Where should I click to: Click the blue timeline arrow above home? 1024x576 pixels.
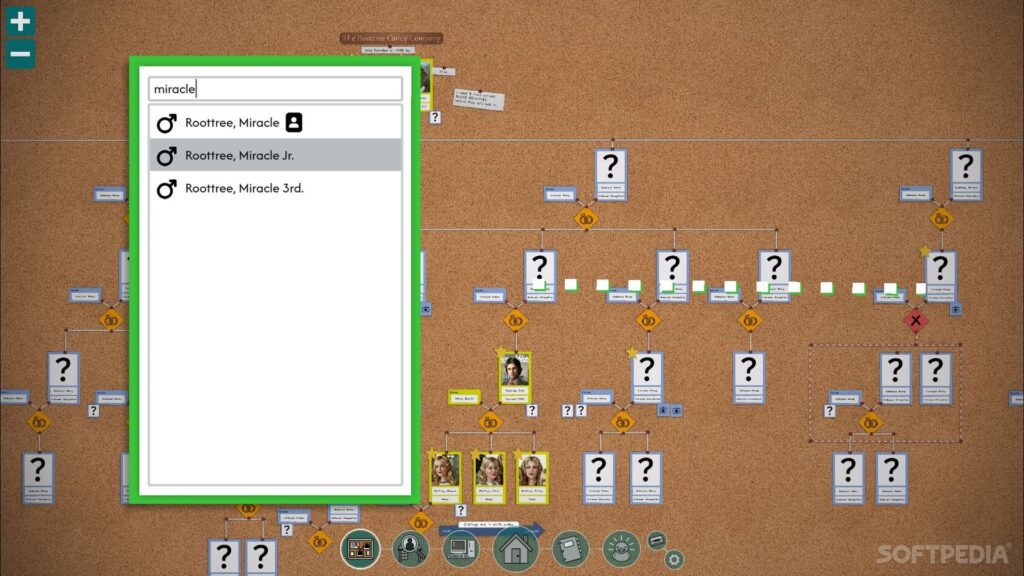pyautogui.click(x=502, y=525)
